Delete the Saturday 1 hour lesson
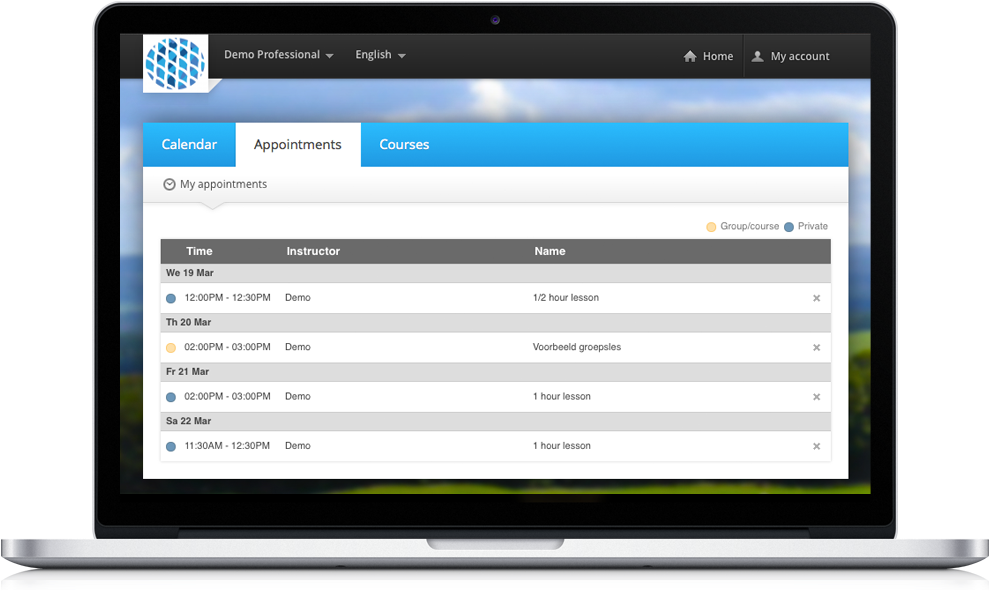This screenshot has width=989, height=591. click(816, 446)
